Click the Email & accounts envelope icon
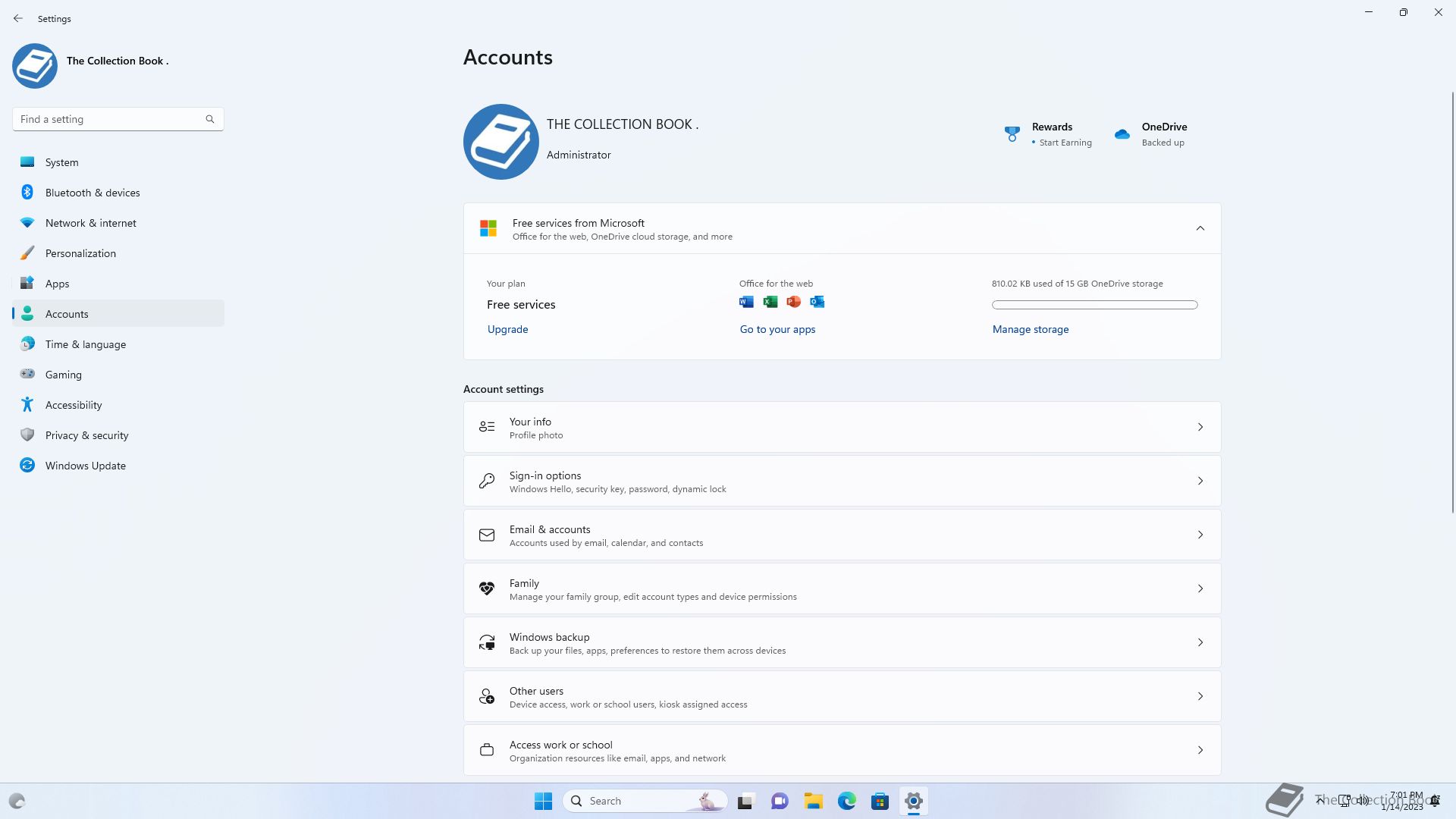Image resolution: width=1456 pixels, height=819 pixels. point(487,535)
